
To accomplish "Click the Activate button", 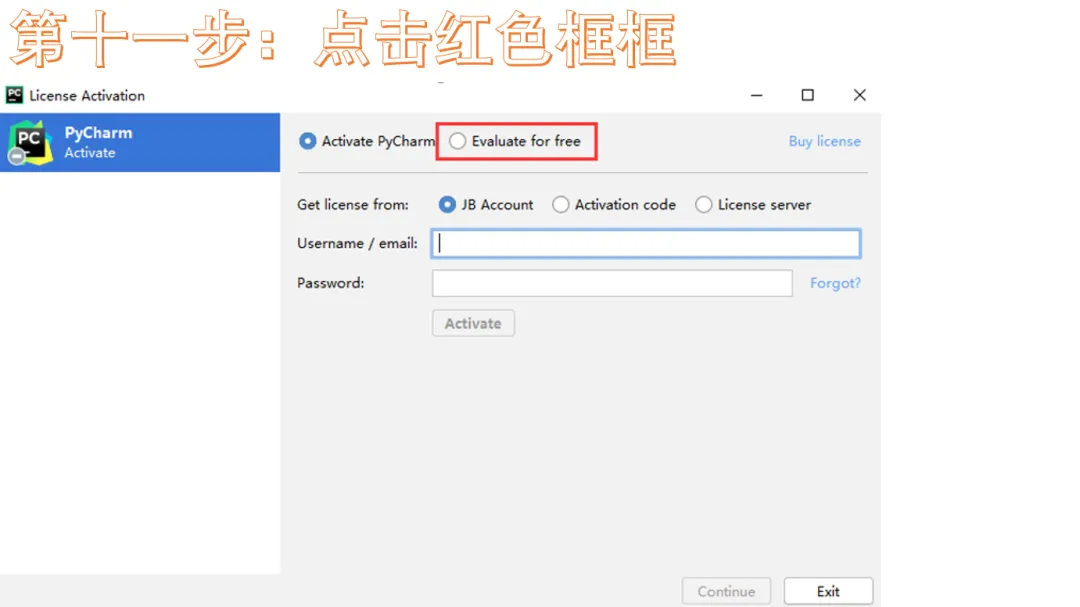I will [473, 323].
